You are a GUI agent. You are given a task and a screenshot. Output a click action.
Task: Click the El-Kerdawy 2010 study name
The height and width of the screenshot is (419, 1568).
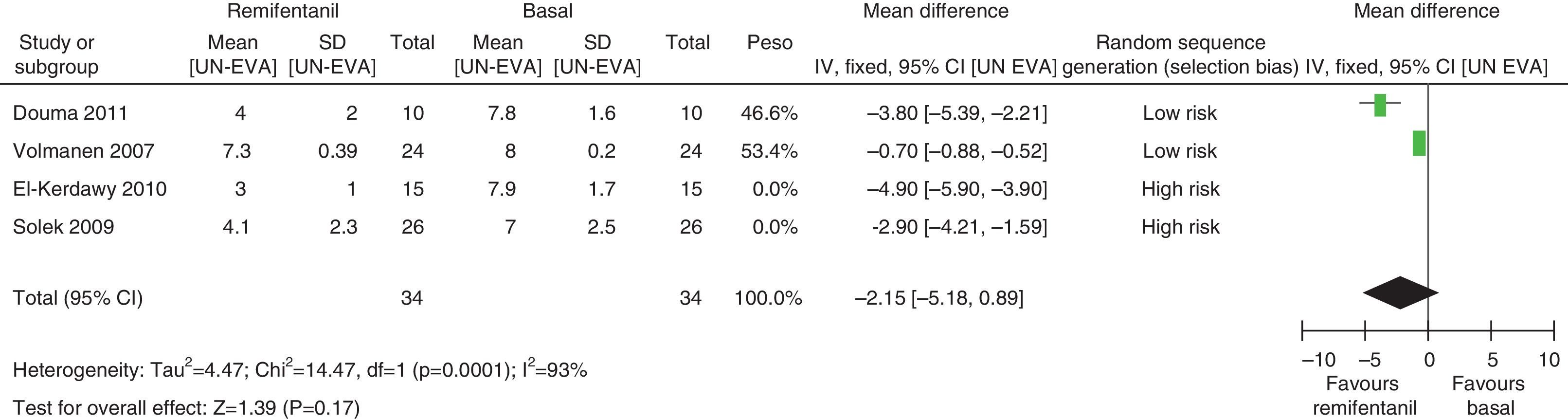90,189
